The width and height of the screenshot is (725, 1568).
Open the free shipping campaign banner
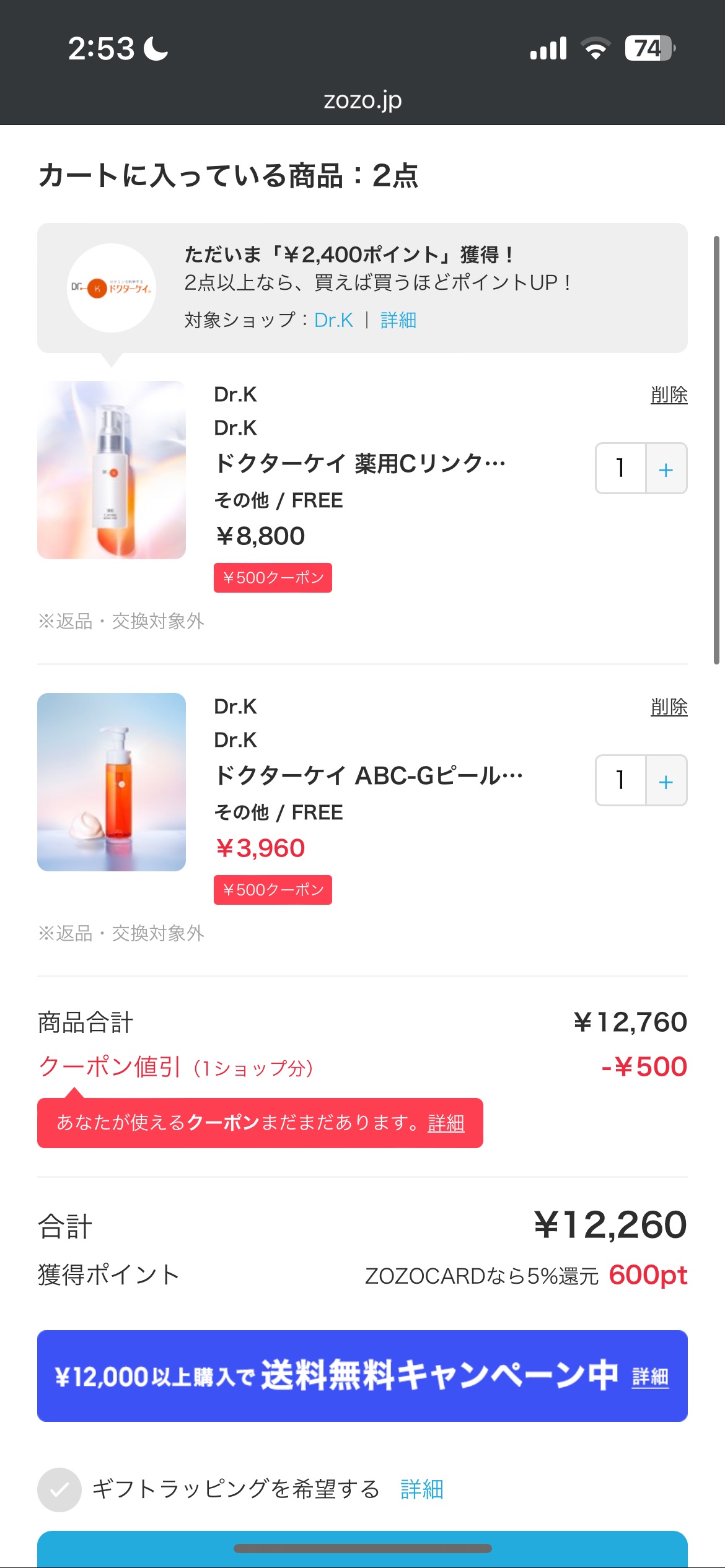coord(362,1376)
